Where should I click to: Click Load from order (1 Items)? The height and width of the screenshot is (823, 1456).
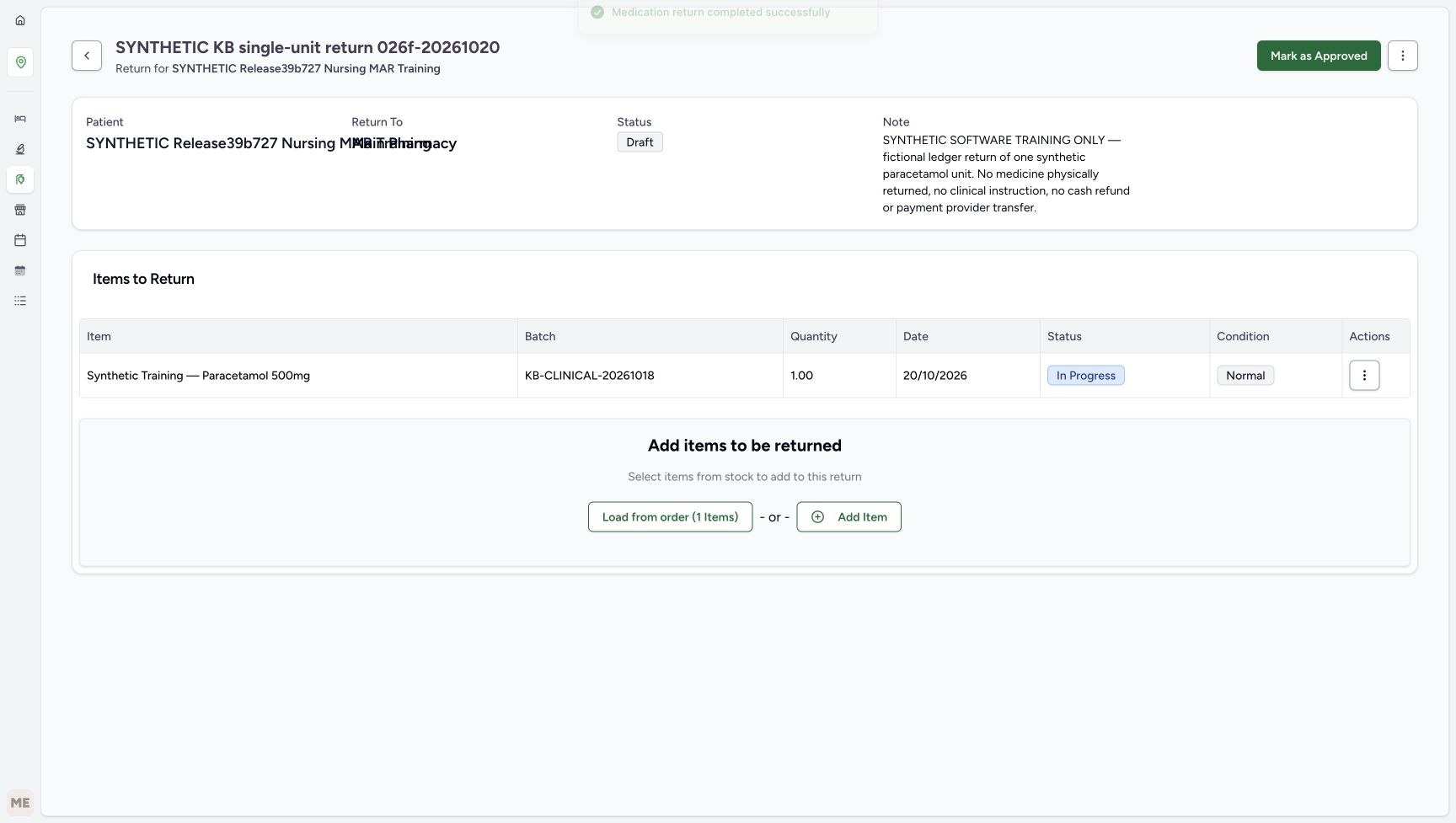point(670,517)
